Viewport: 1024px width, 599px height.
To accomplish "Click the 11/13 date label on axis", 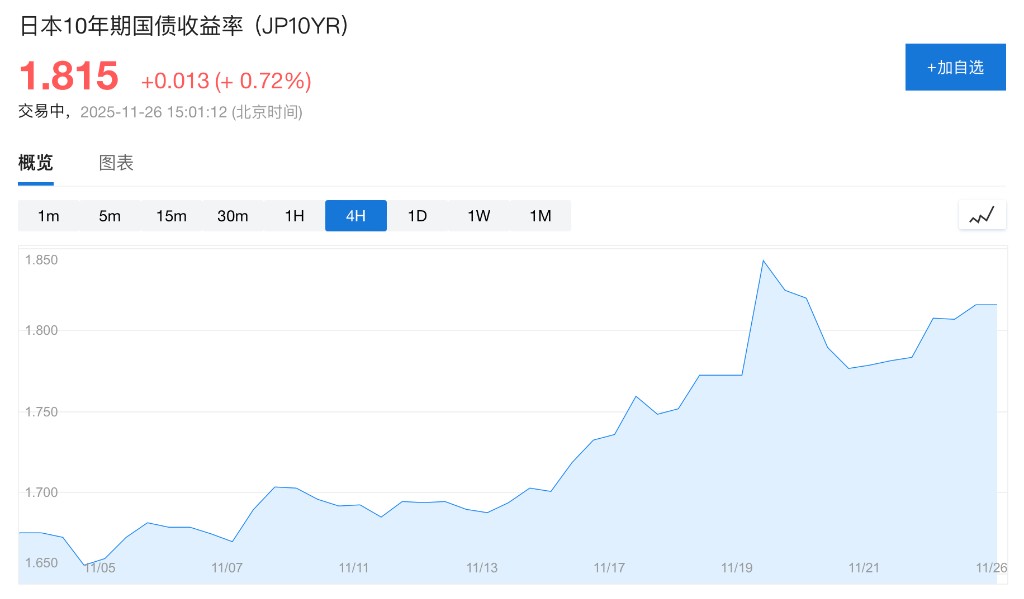I will (x=481, y=567).
